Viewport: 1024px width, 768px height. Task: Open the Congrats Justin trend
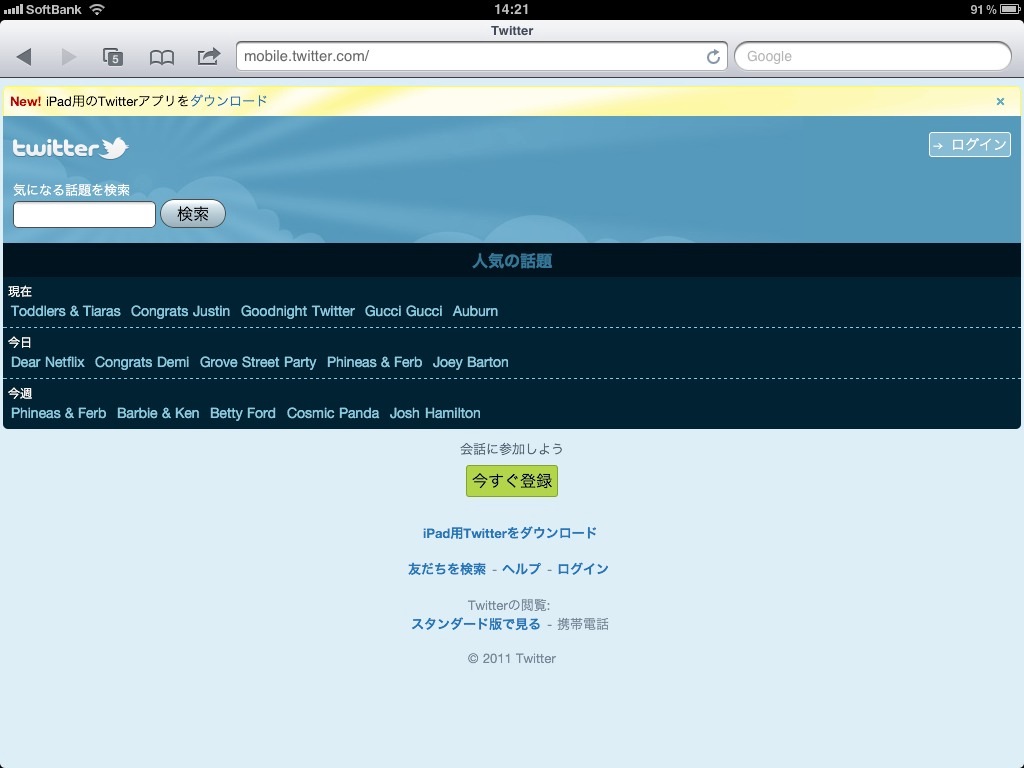[180, 311]
